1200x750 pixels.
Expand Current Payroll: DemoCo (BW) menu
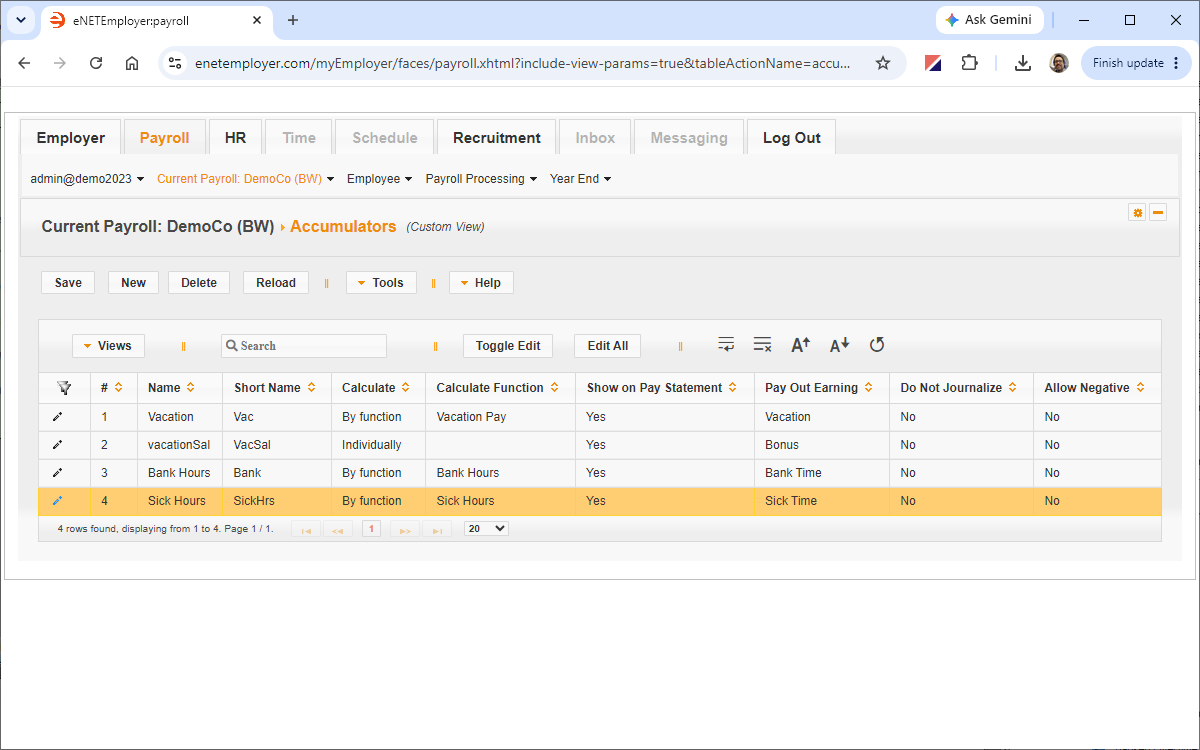246,179
